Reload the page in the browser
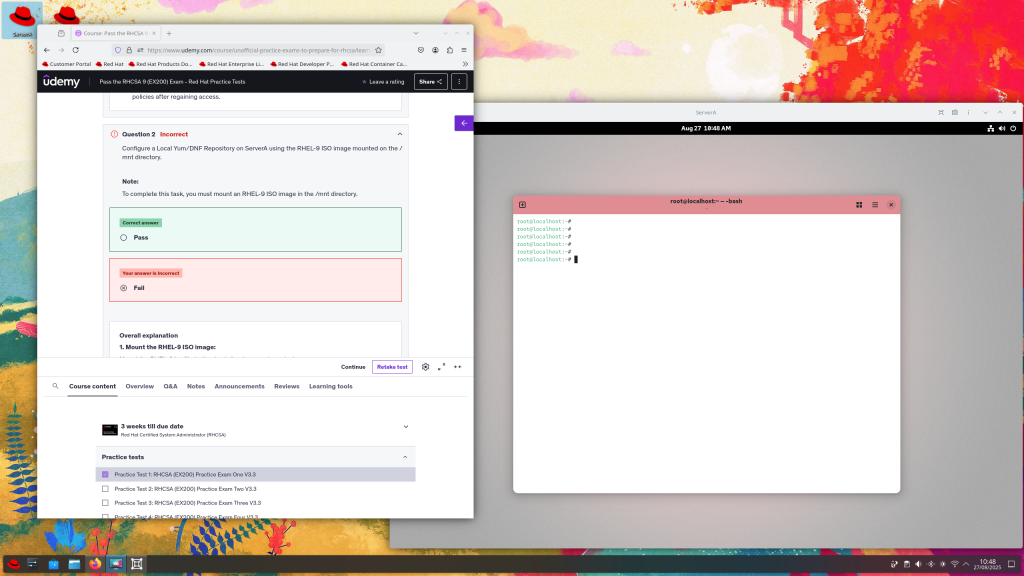The width and height of the screenshot is (1024, 576). click(x=75, y=49)
